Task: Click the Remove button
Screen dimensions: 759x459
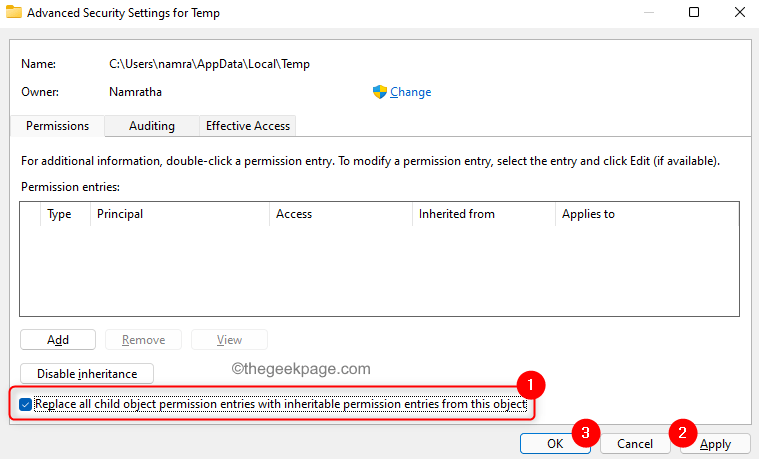Action: [143, 340]
